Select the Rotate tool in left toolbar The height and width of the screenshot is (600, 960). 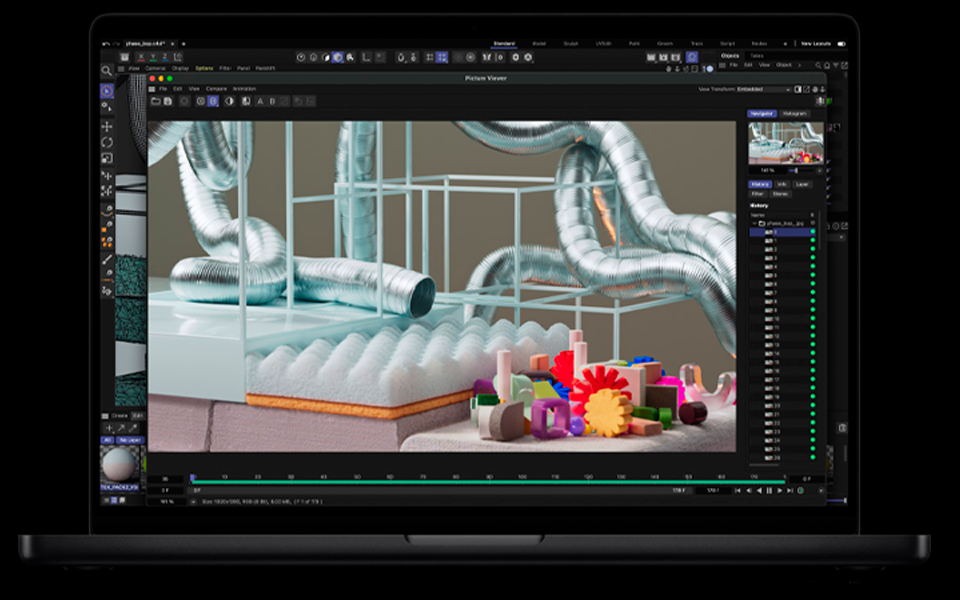(x=107, y=142)
